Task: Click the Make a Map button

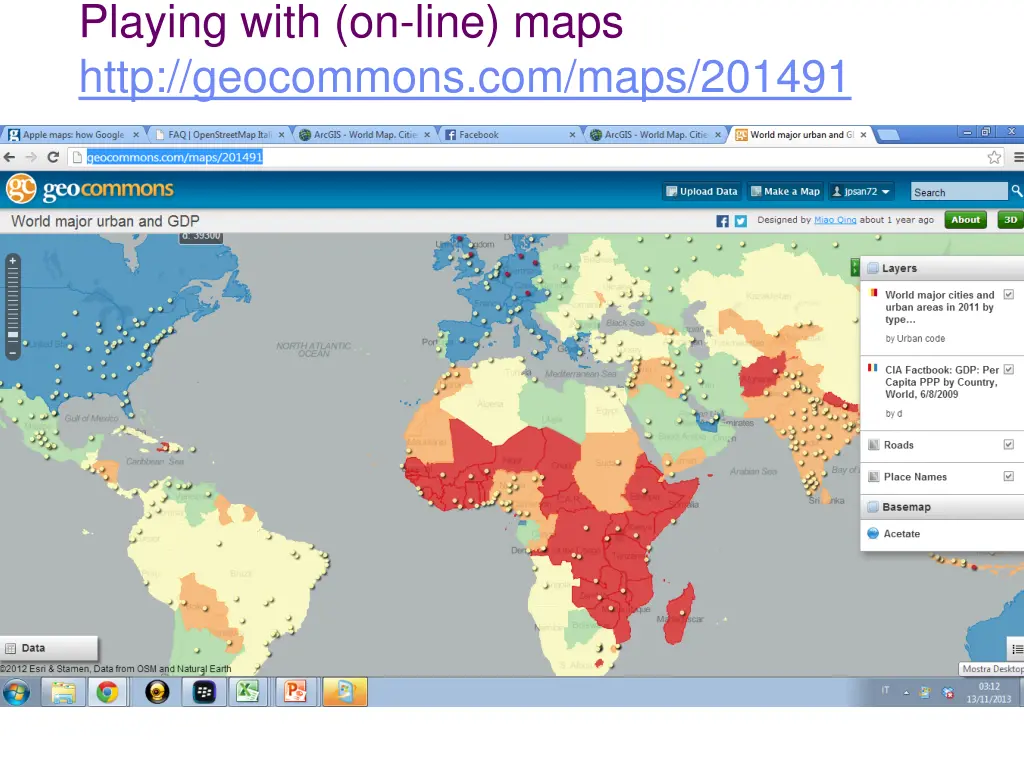Action: pyautogui.click(x=785, y=191)
